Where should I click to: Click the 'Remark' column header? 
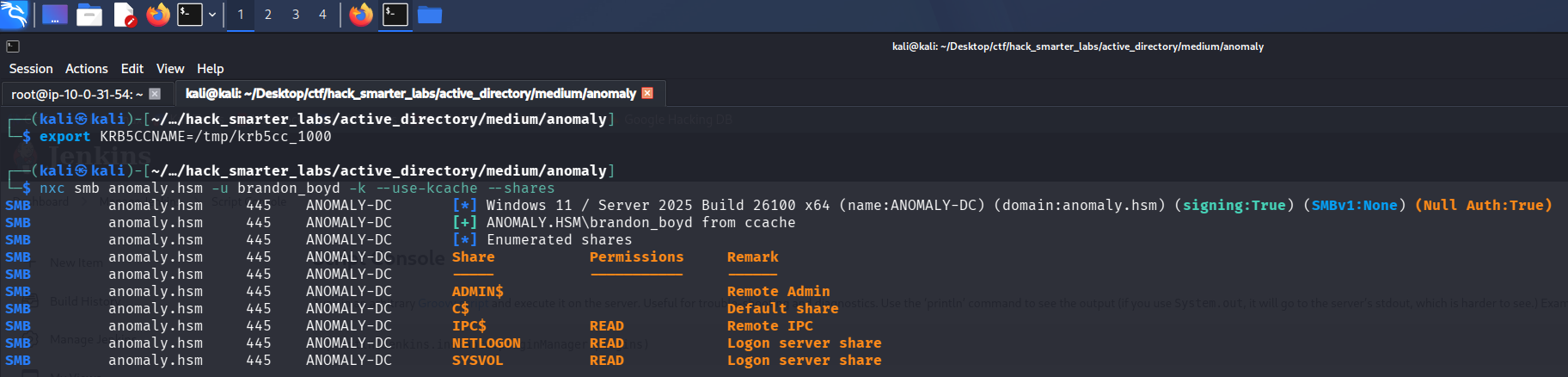753,256
